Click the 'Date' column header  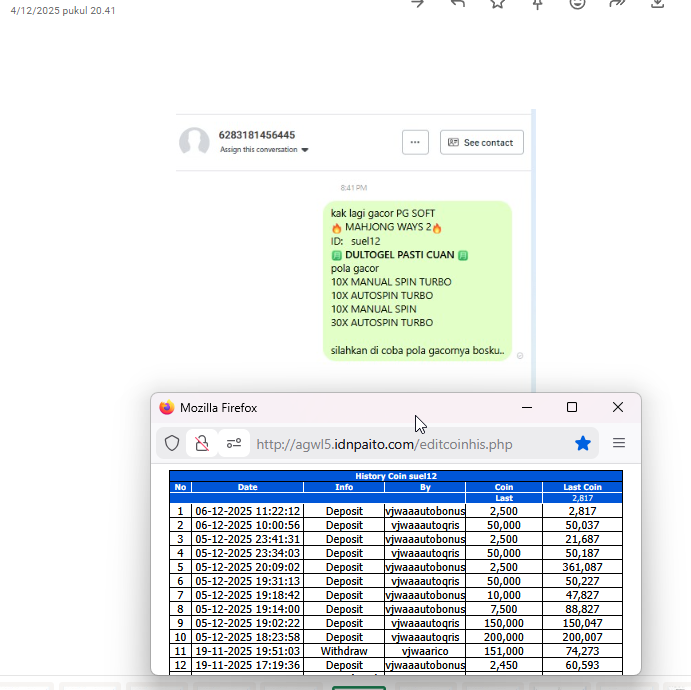(x=247, y=487)
